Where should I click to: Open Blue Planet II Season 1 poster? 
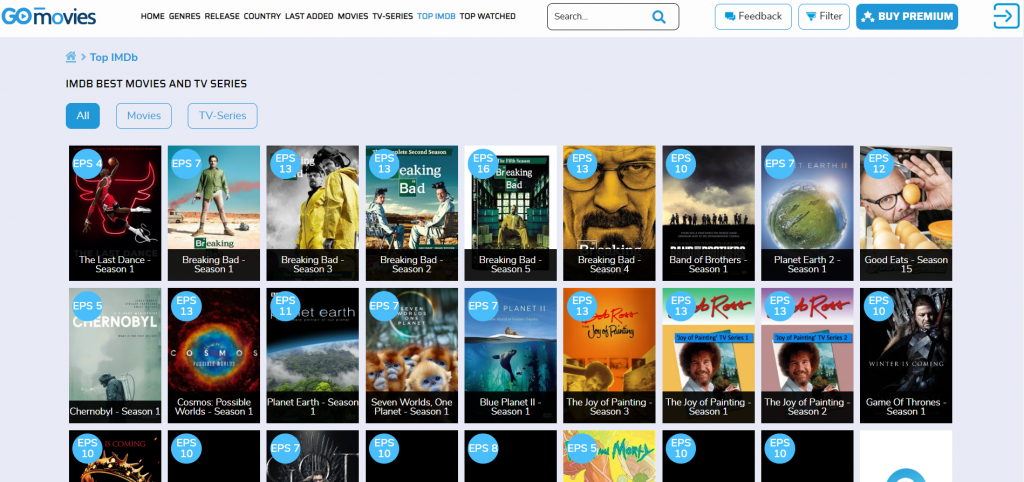tap(511, 355)
